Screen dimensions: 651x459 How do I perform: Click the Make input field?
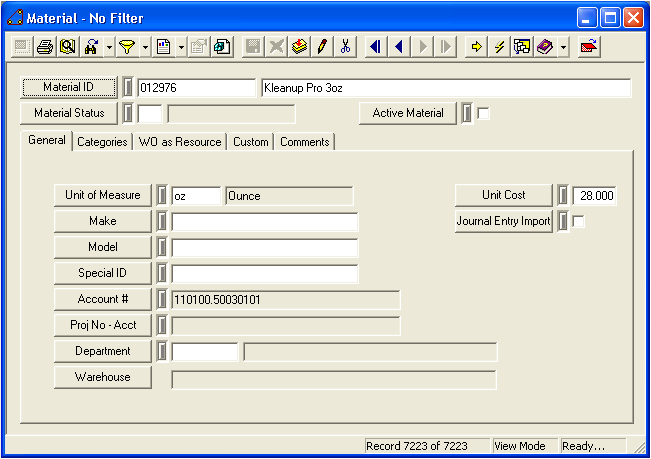point(264,222)
